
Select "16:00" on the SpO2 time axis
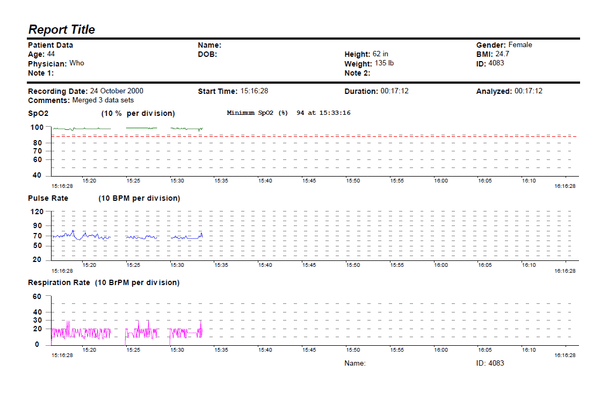[441, 181]
